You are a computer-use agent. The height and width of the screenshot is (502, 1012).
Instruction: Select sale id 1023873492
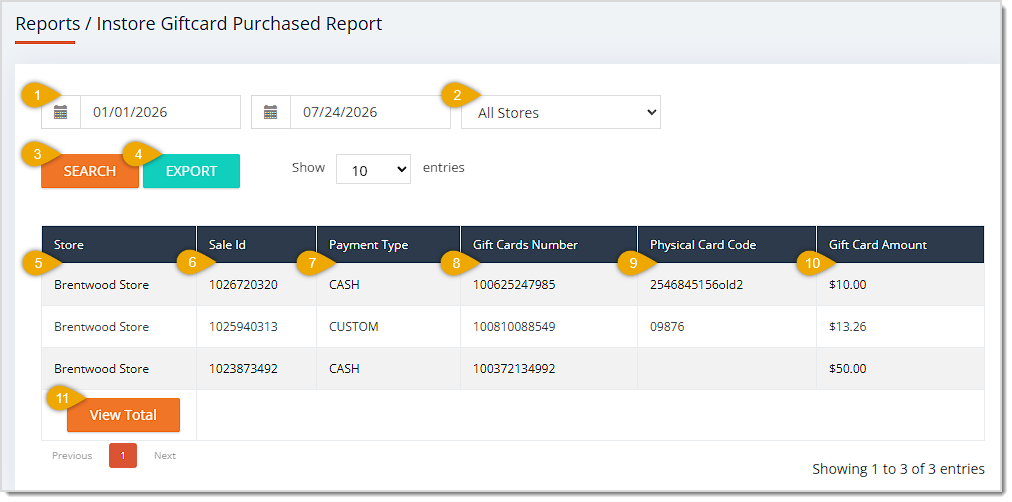(243, 368)
